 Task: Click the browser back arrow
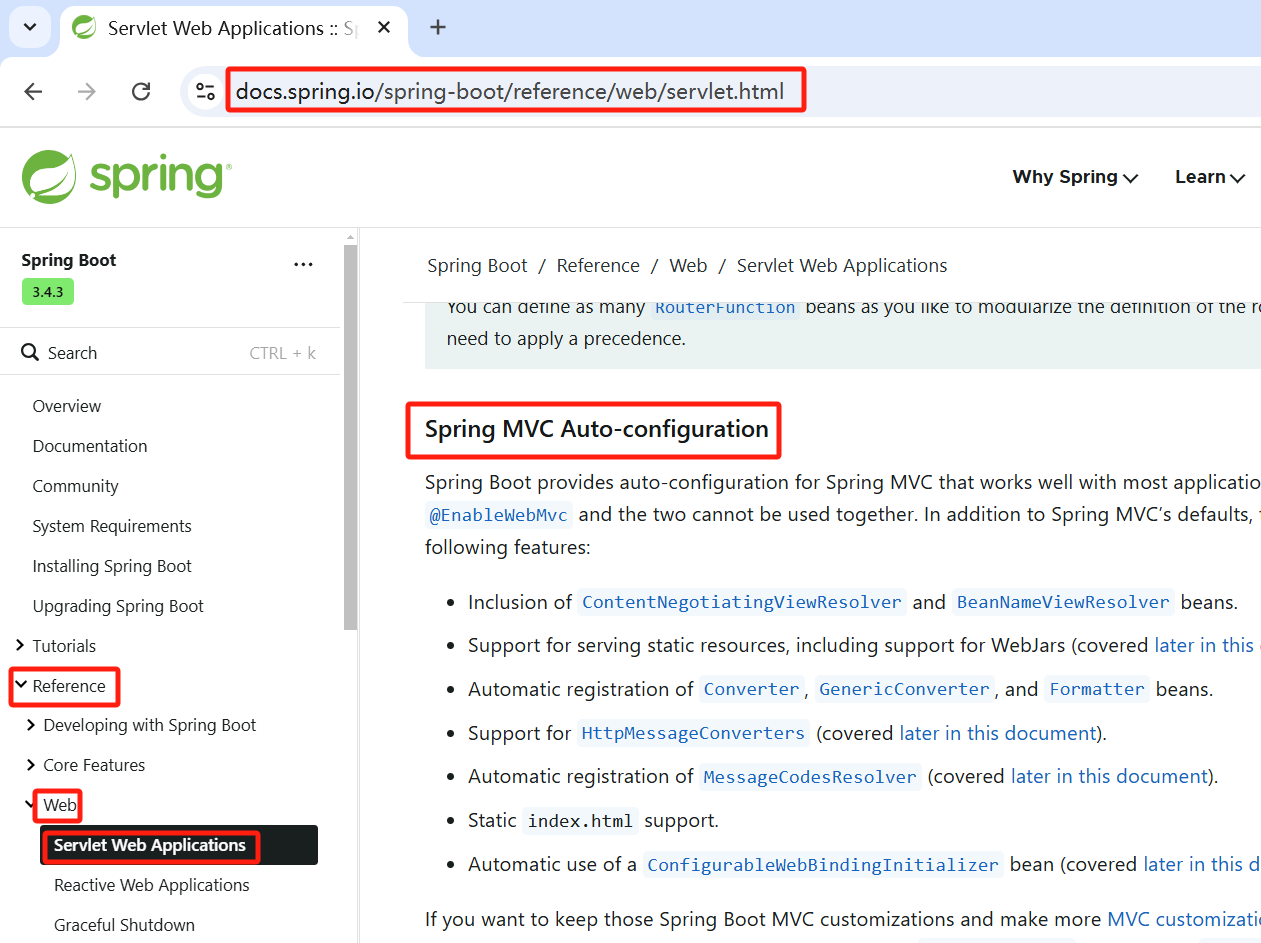click(x=33, y=92)
